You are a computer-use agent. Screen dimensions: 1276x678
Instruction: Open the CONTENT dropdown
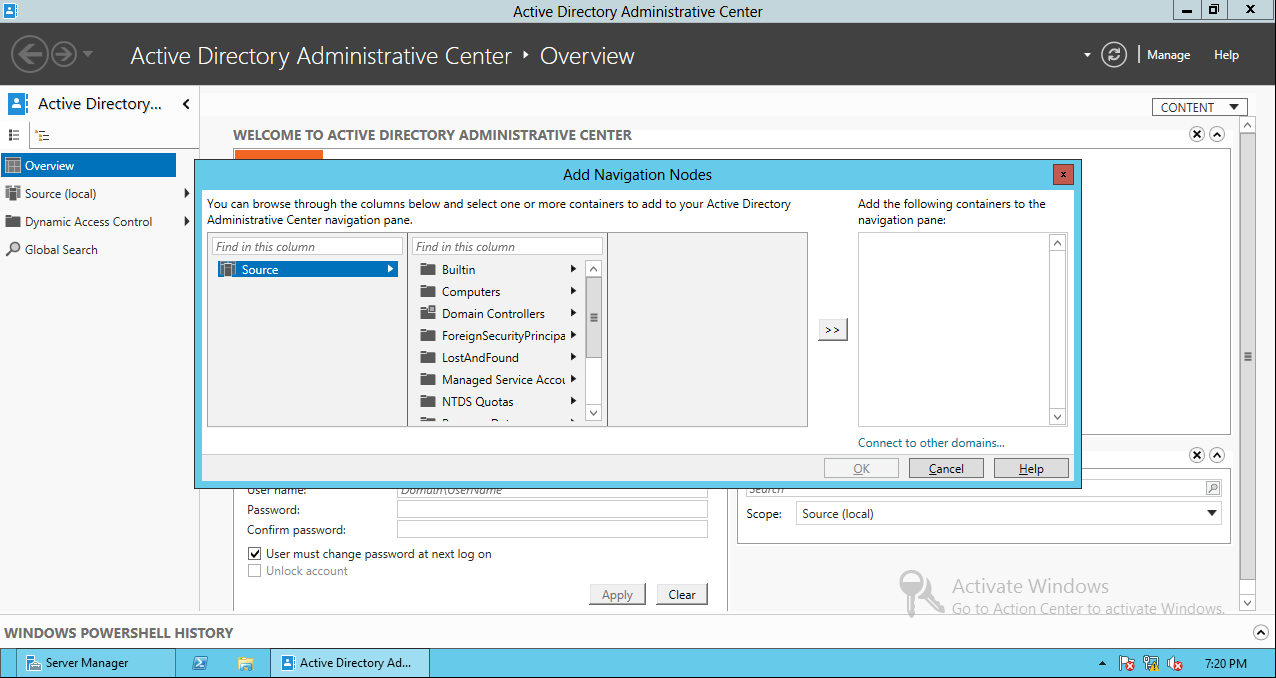[x=1198, y=106]
